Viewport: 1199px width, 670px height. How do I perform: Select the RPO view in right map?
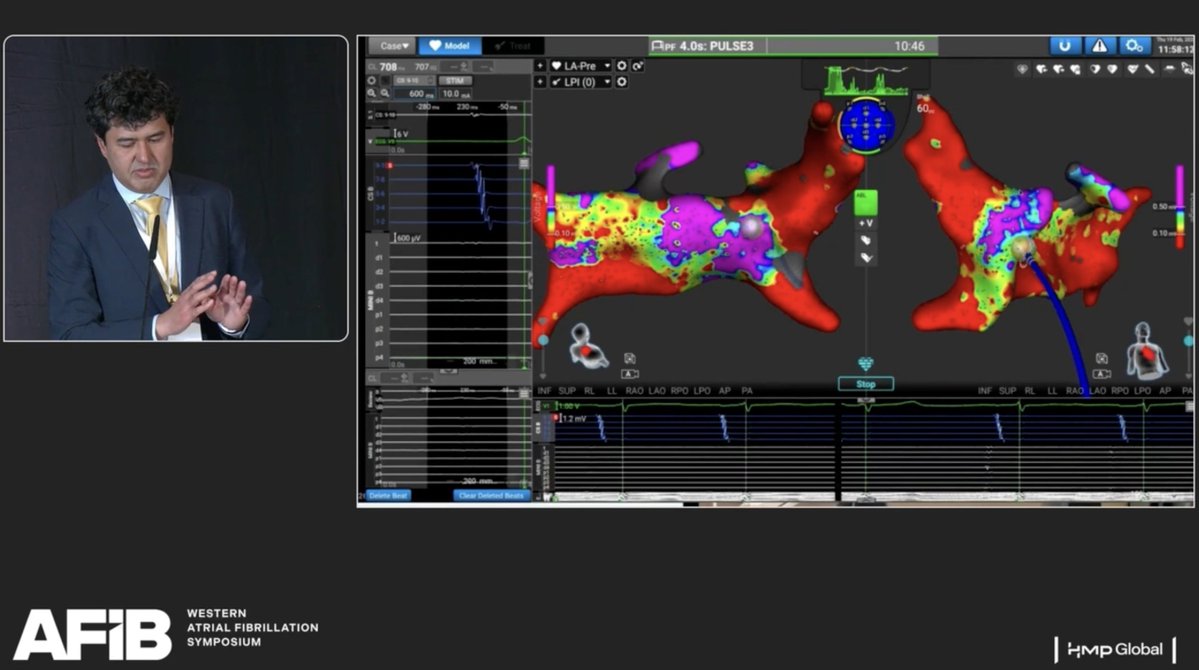point(1120,391)
